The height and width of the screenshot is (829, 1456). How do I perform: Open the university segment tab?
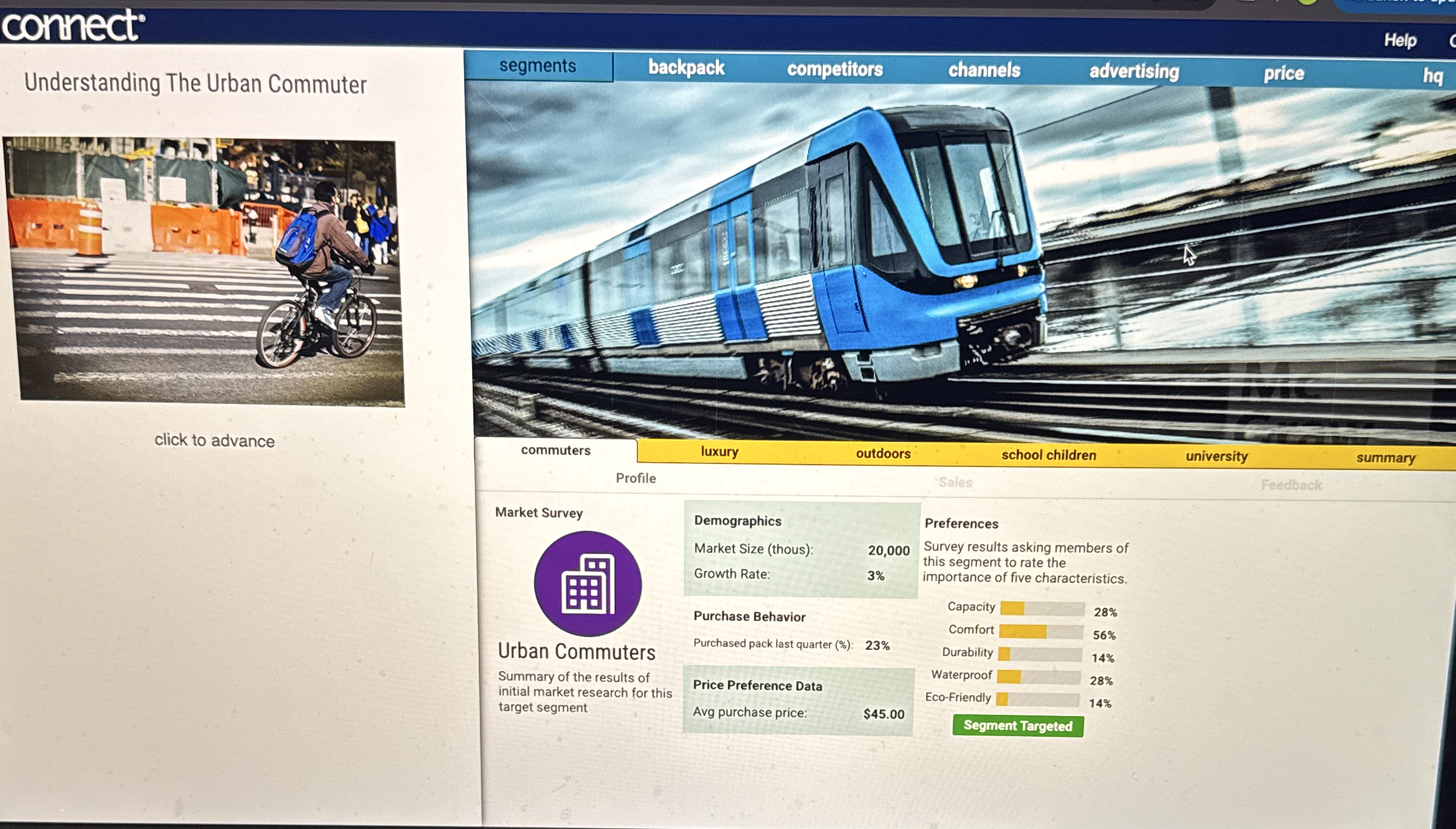pos(1216,457)
